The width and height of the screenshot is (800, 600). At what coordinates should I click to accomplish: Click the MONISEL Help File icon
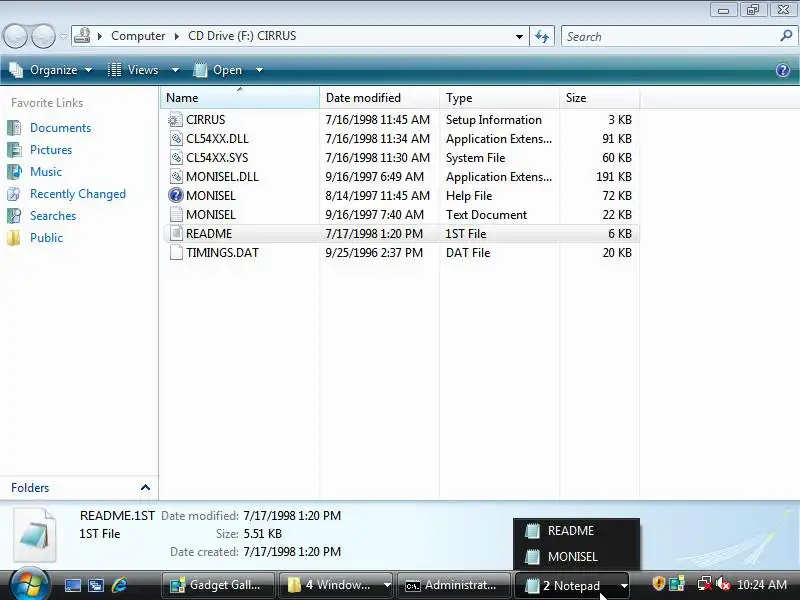point(176,195)
